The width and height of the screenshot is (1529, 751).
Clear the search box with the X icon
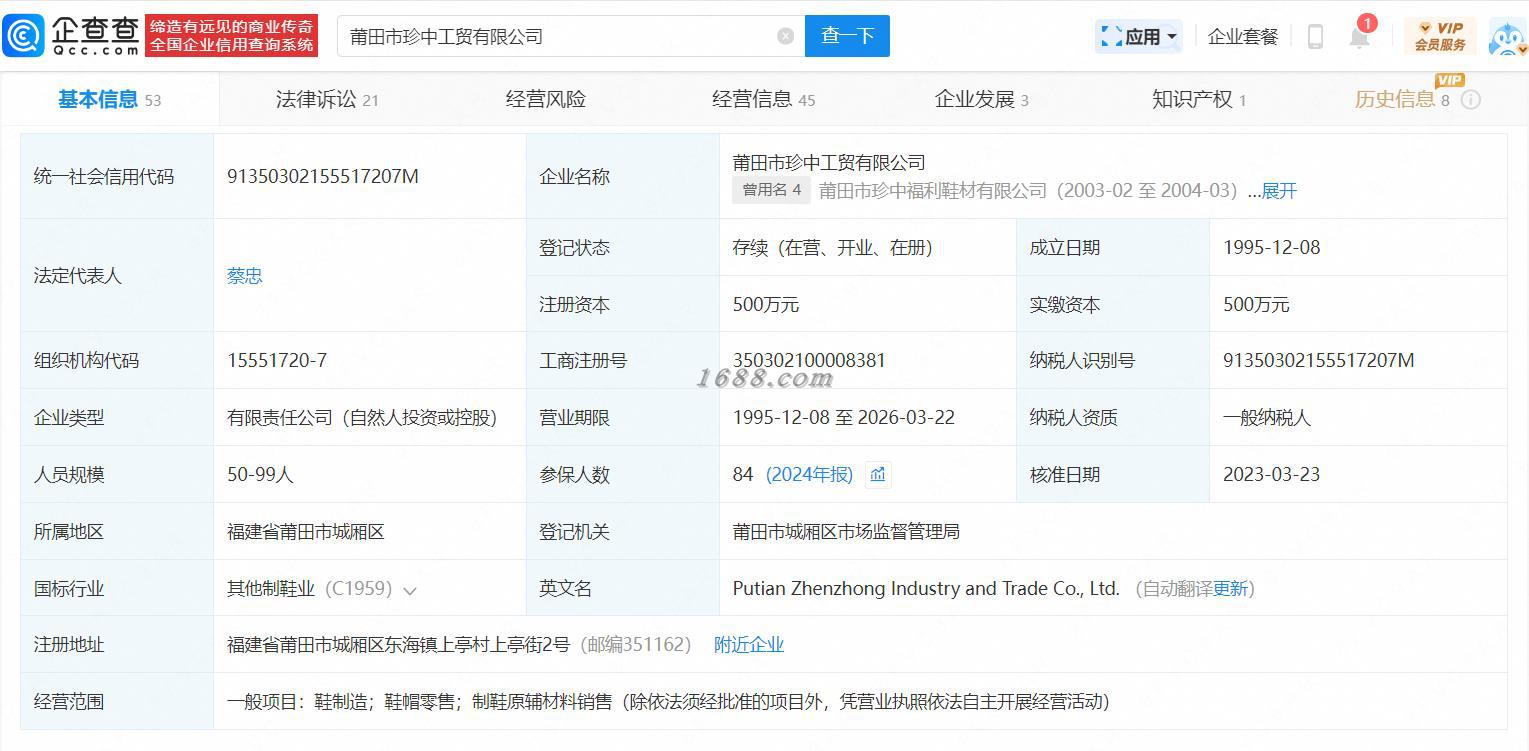786,36
